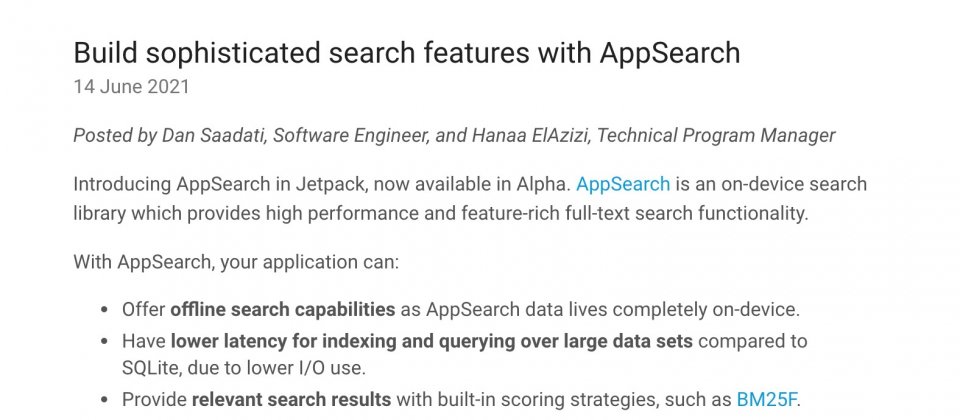
Task: Click 'completely on-device' in the first bullet
Action: (x=710, y=310)
